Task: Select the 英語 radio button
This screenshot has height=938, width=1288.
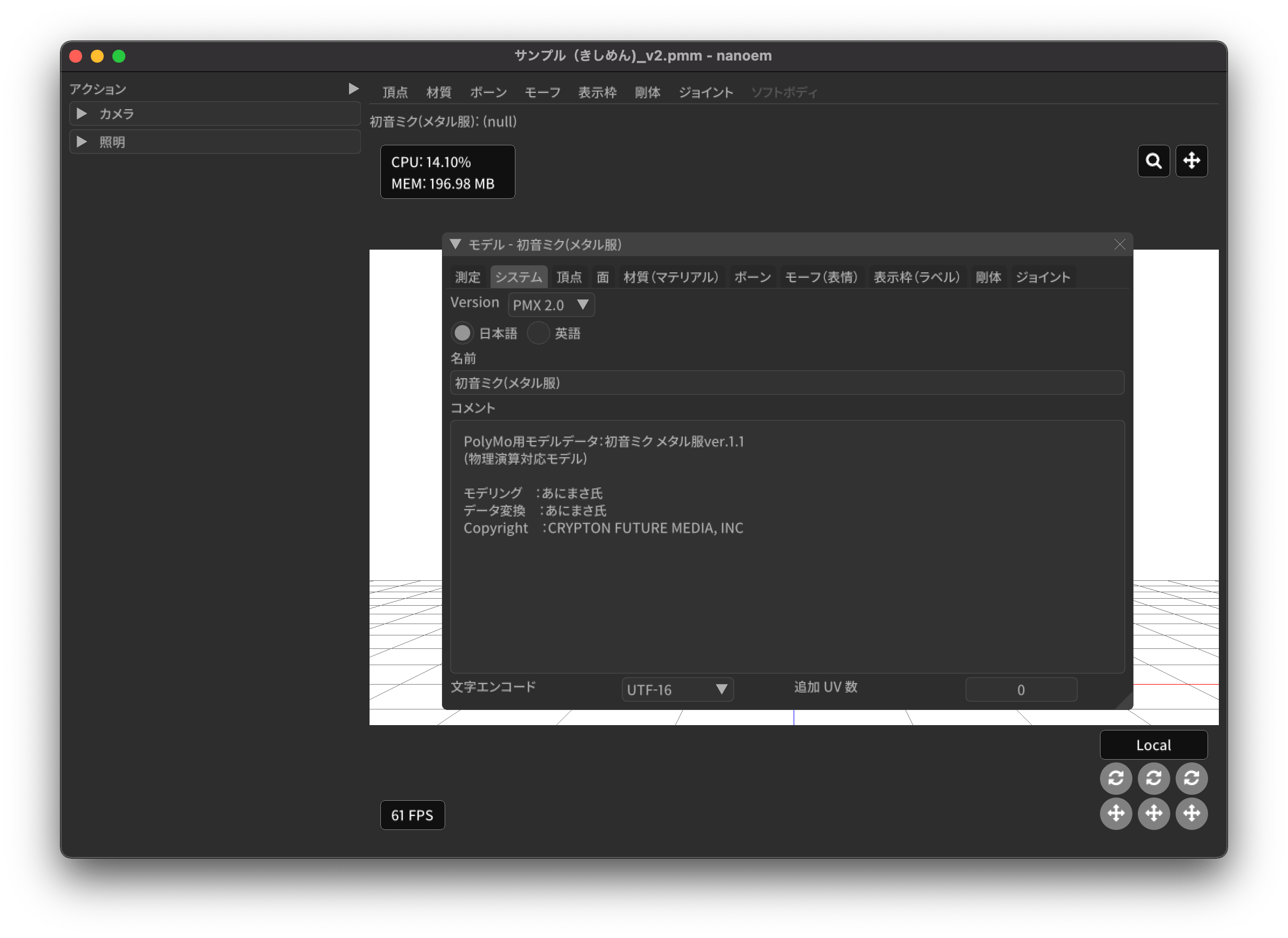Action: click(x=538, y=333)
